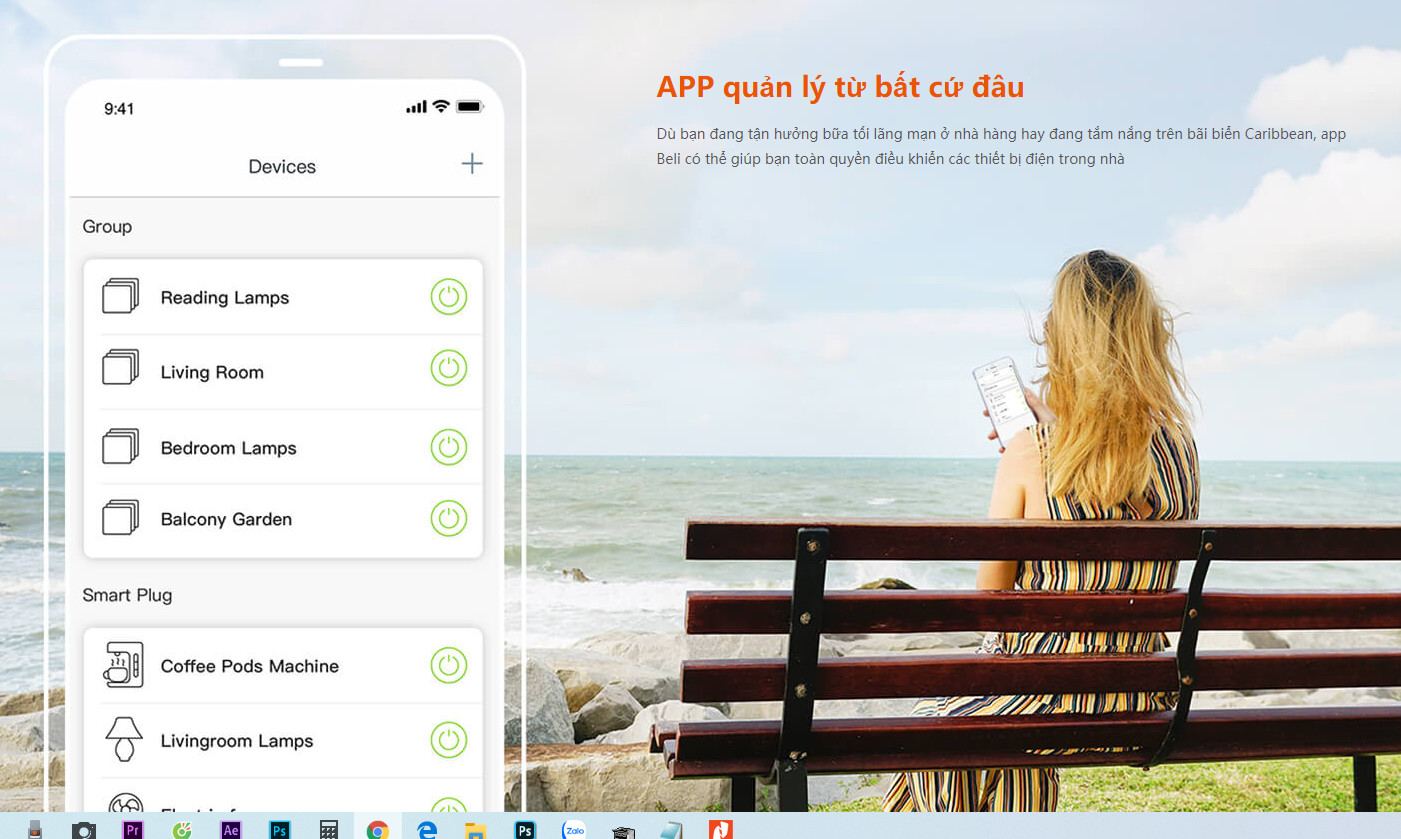The height and width of the screenshot is (839, 1401).
Task: Click the Living Room group label
Action: click(x=212, y=373)
